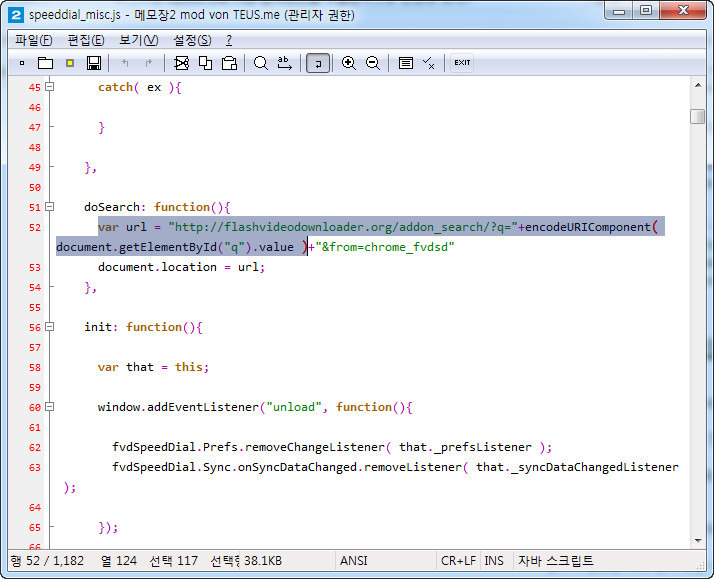Paste with the clipboard icon
Screen dimensions: 714x579
pyautogui.click(x=229, y=63)
